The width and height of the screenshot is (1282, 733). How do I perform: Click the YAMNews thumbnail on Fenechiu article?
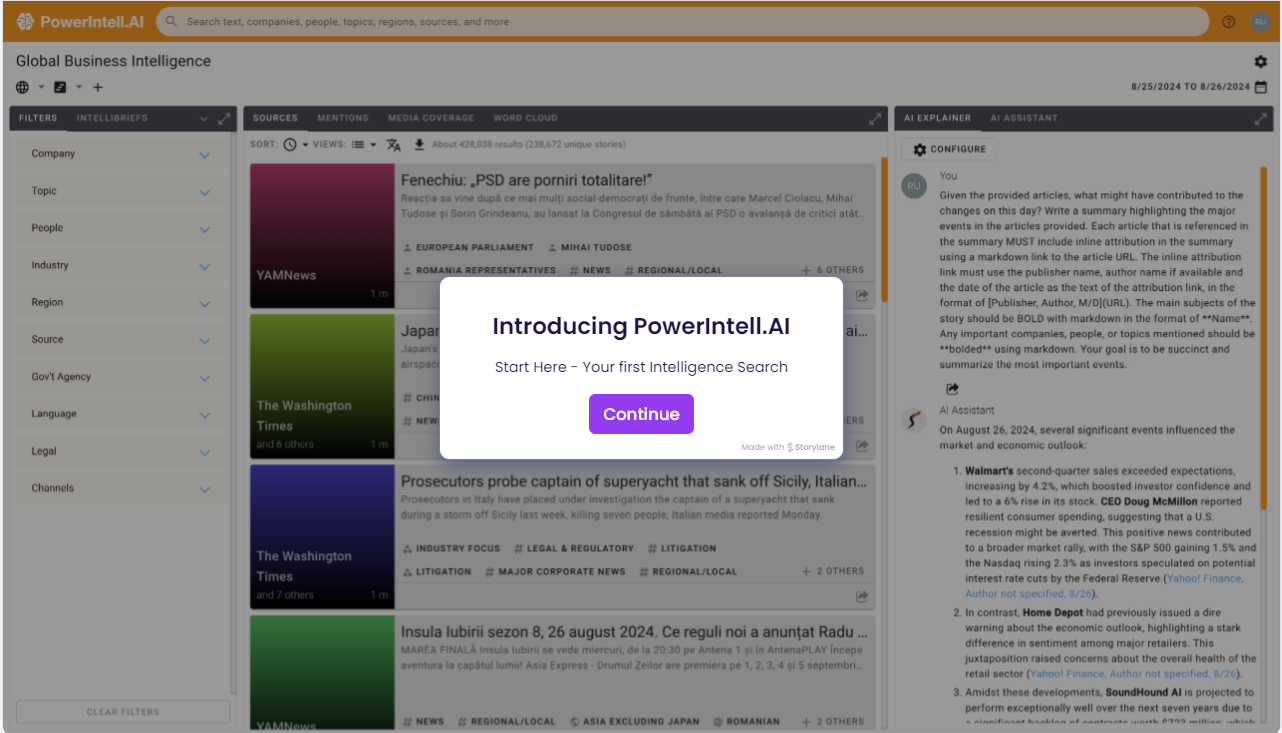(322, 236)
